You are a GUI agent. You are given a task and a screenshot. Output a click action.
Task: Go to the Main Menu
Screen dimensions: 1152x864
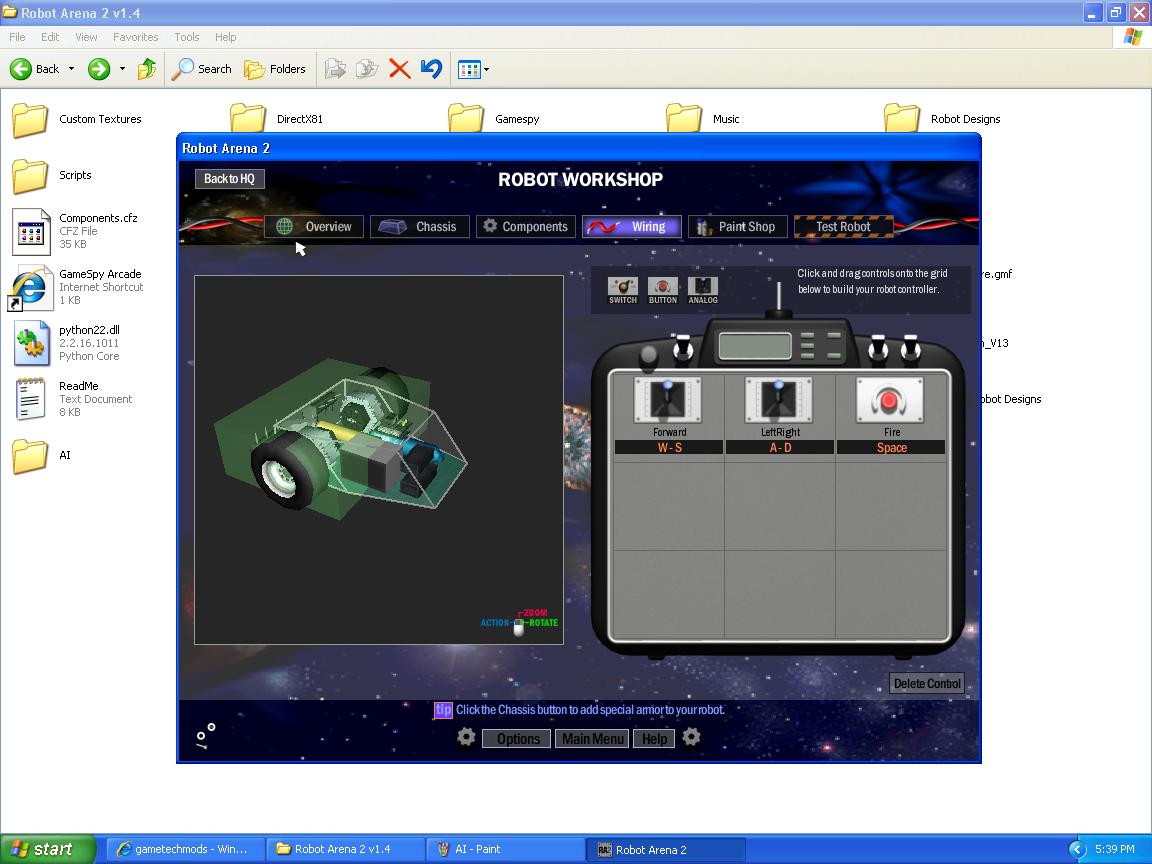(x=592, y=738)
